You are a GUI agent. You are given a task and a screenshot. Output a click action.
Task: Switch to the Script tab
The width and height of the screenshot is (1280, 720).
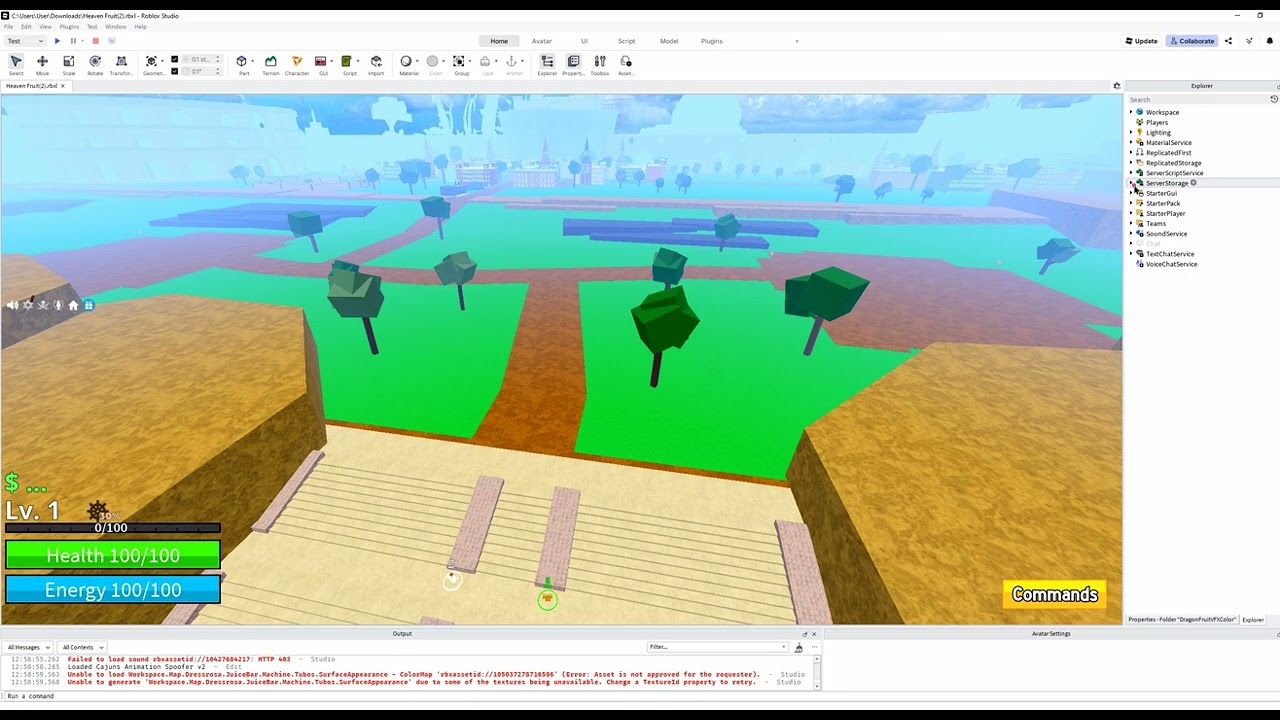(626, 41)
